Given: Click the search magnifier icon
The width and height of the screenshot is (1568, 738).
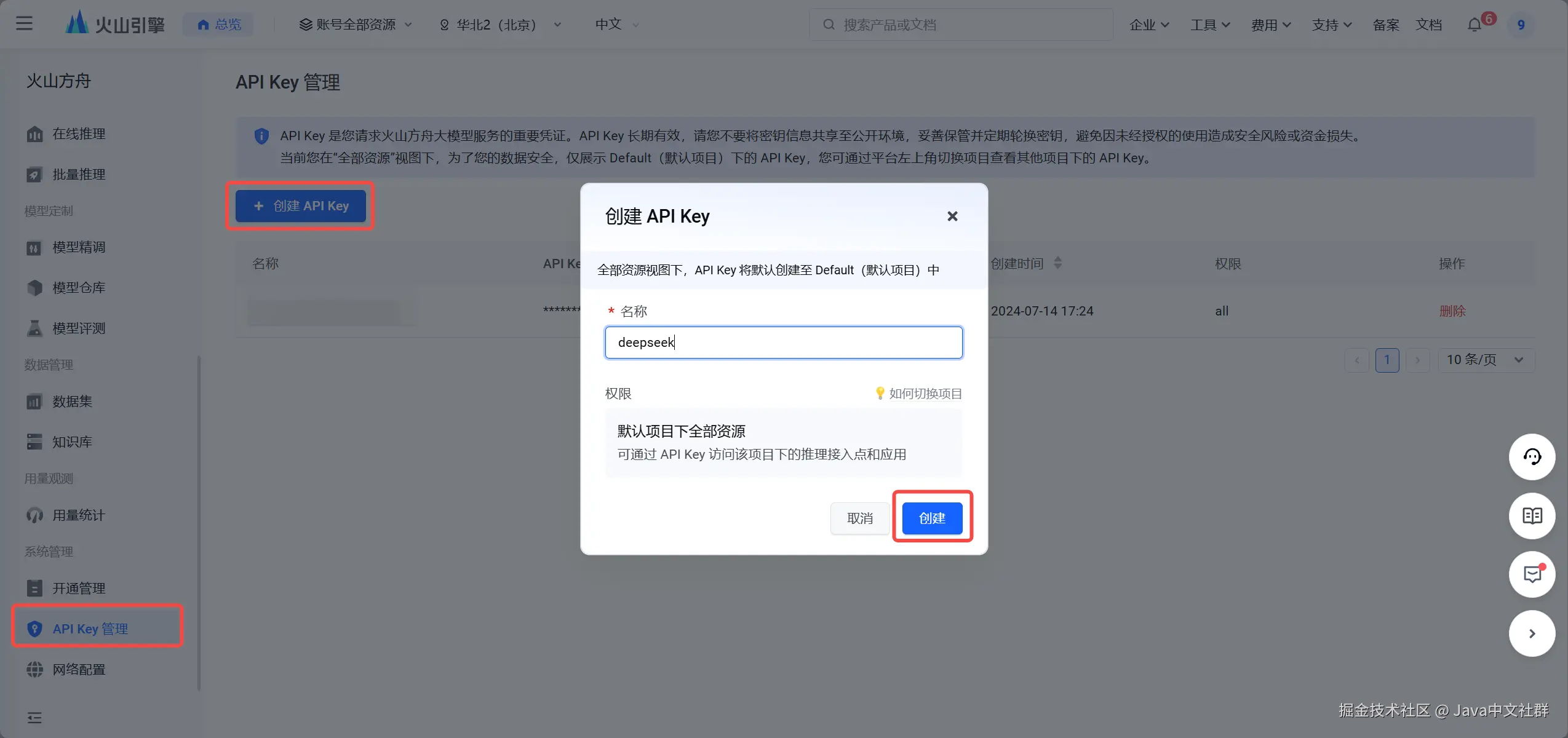Looking at the screenshot, I should tap(829, 25).
